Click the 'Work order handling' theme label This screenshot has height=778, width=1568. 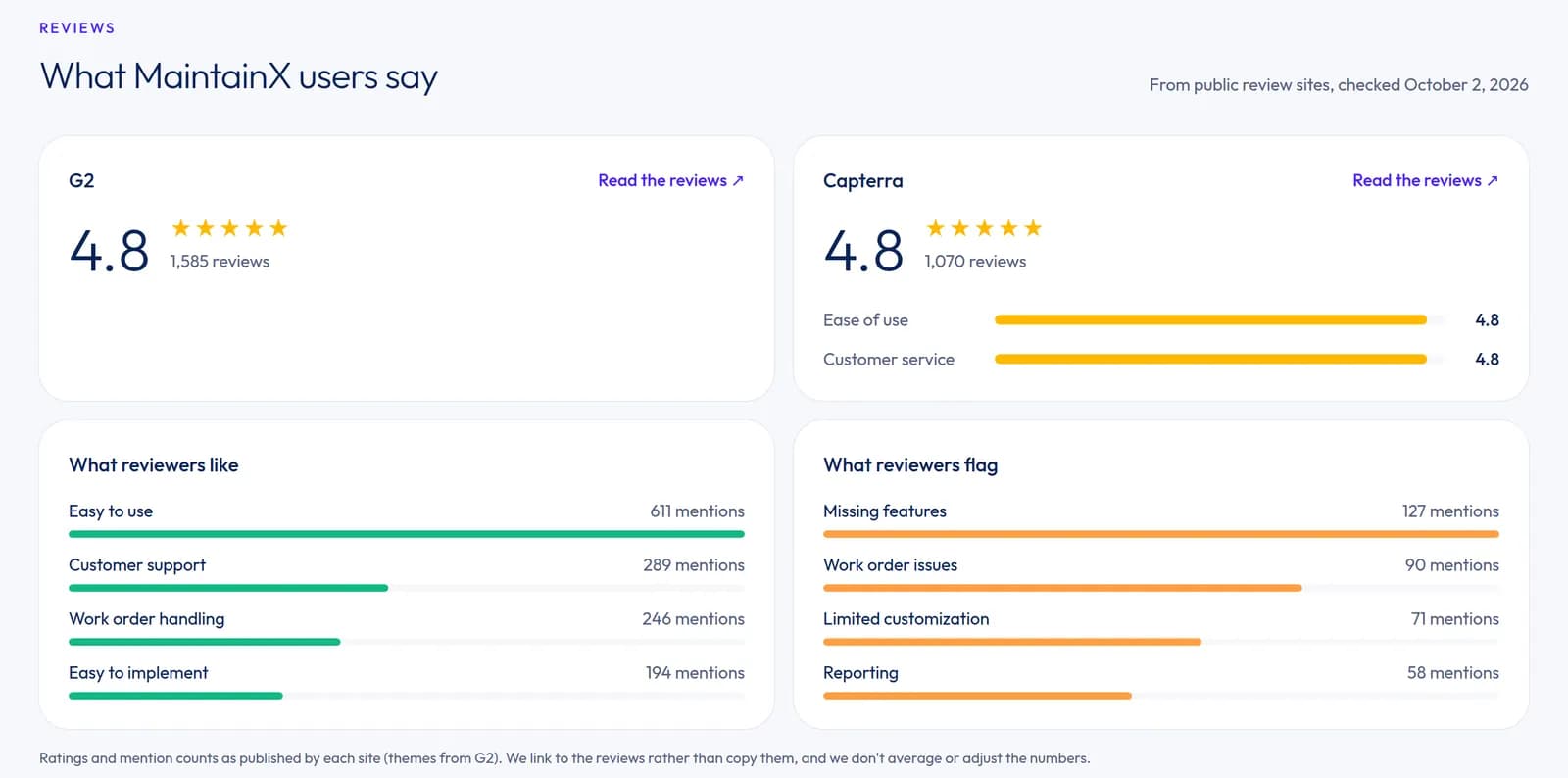point(147,619)
